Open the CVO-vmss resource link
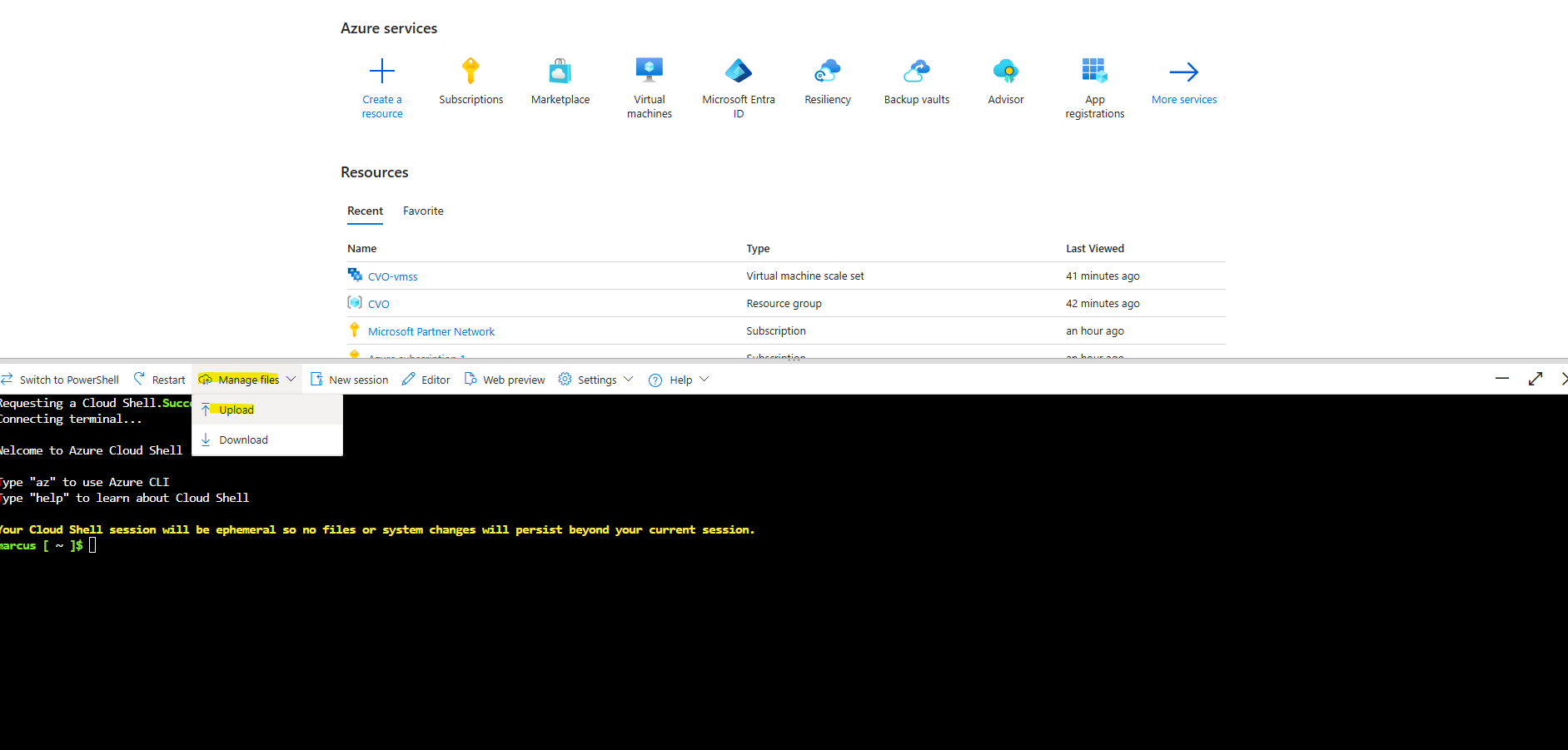The height and width of the screenshot is (750, 1568). coord(393,276)
